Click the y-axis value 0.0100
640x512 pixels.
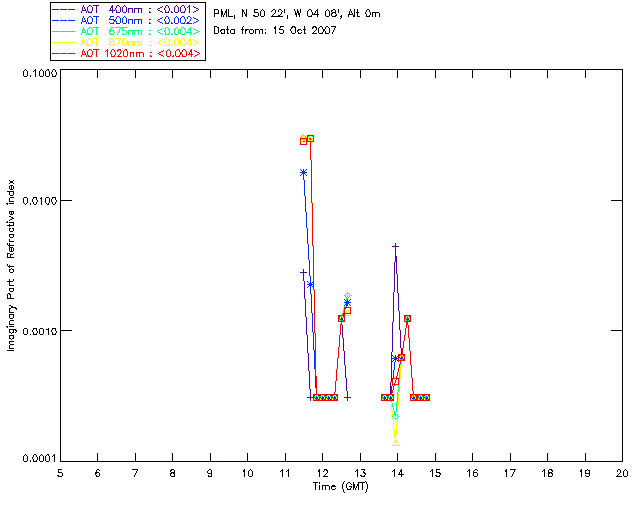pos(40,201)
